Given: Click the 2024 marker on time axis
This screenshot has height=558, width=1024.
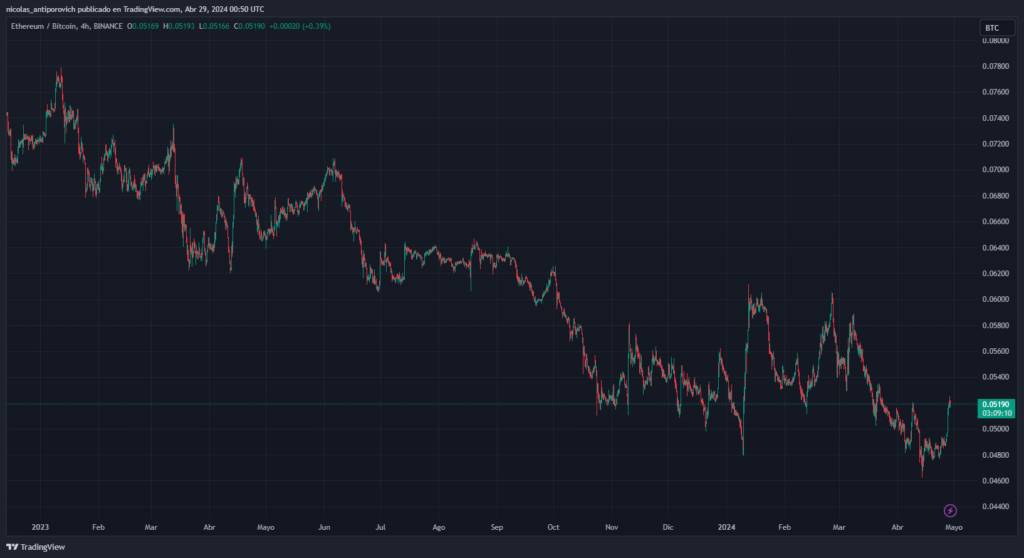Looking at the screenshot, I should point(726,525).
